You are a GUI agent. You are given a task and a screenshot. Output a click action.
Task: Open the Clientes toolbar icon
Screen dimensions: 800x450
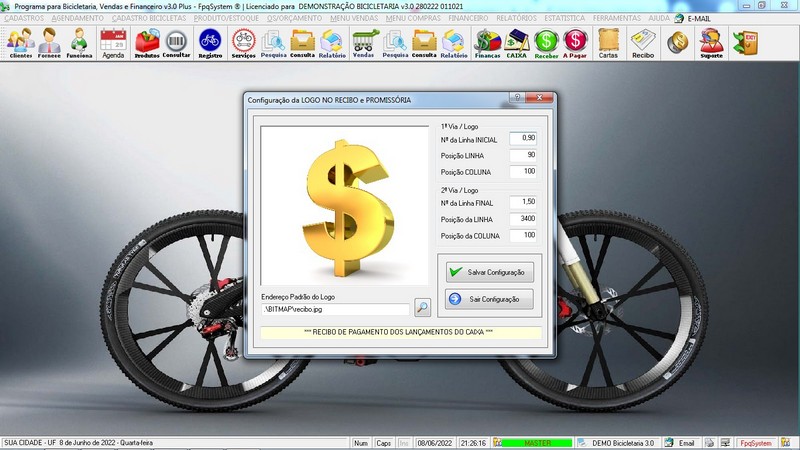tap(20, 43)
